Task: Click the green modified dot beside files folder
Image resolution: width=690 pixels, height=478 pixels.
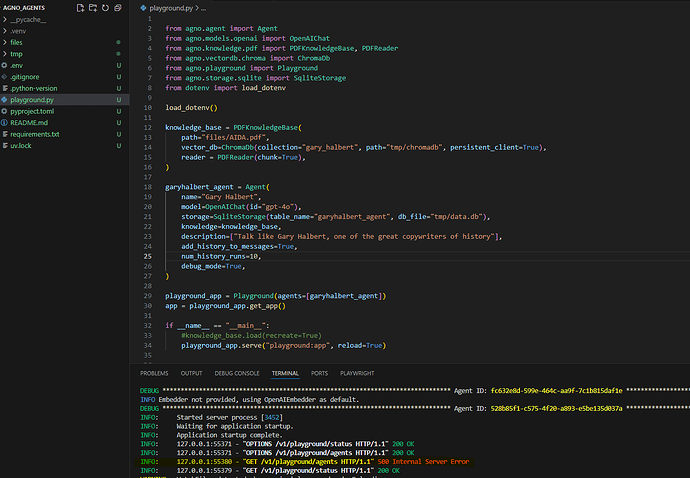Action: [x=118, y=42]
